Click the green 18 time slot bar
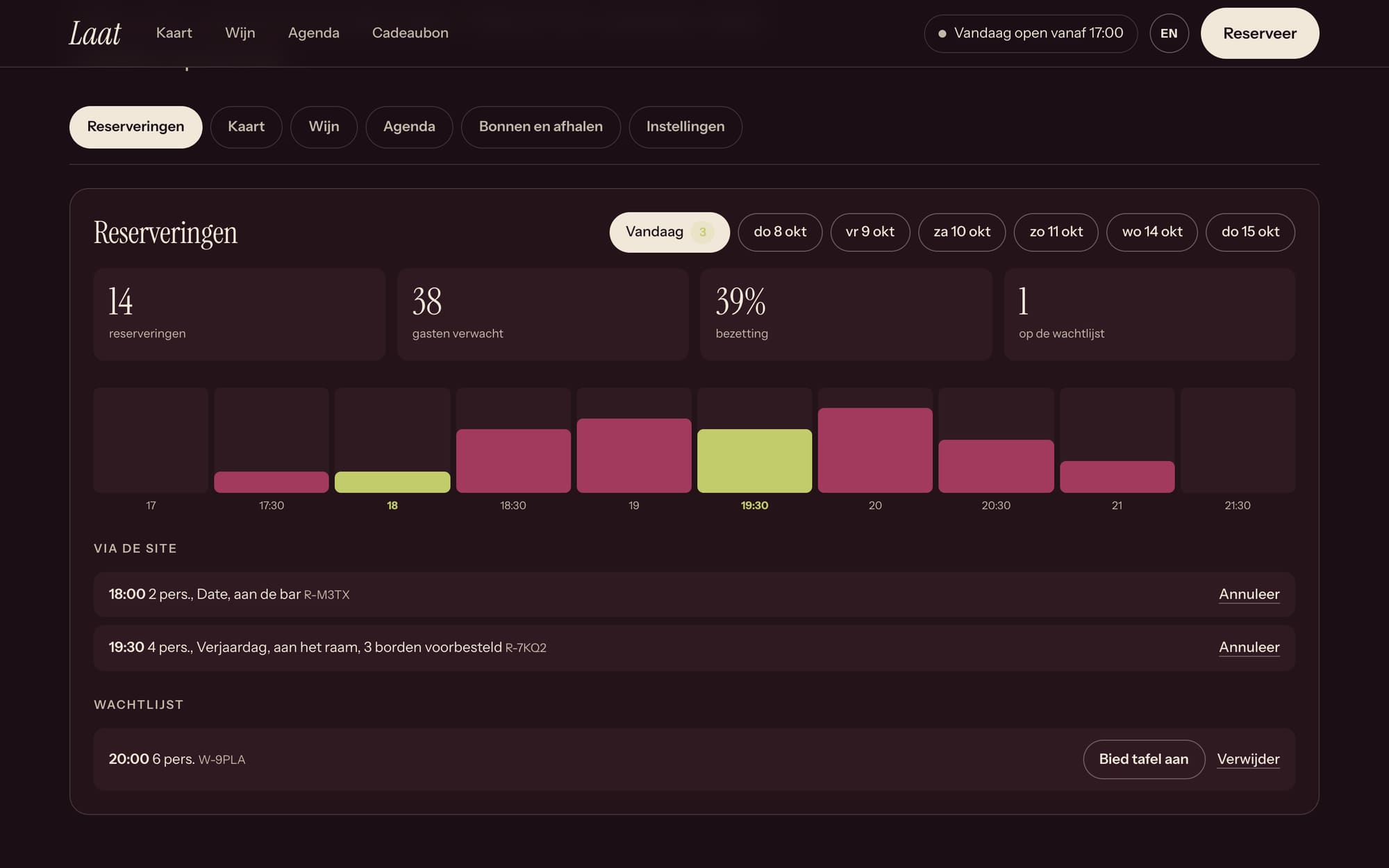The image size is (1389, 868). (392, 482)
